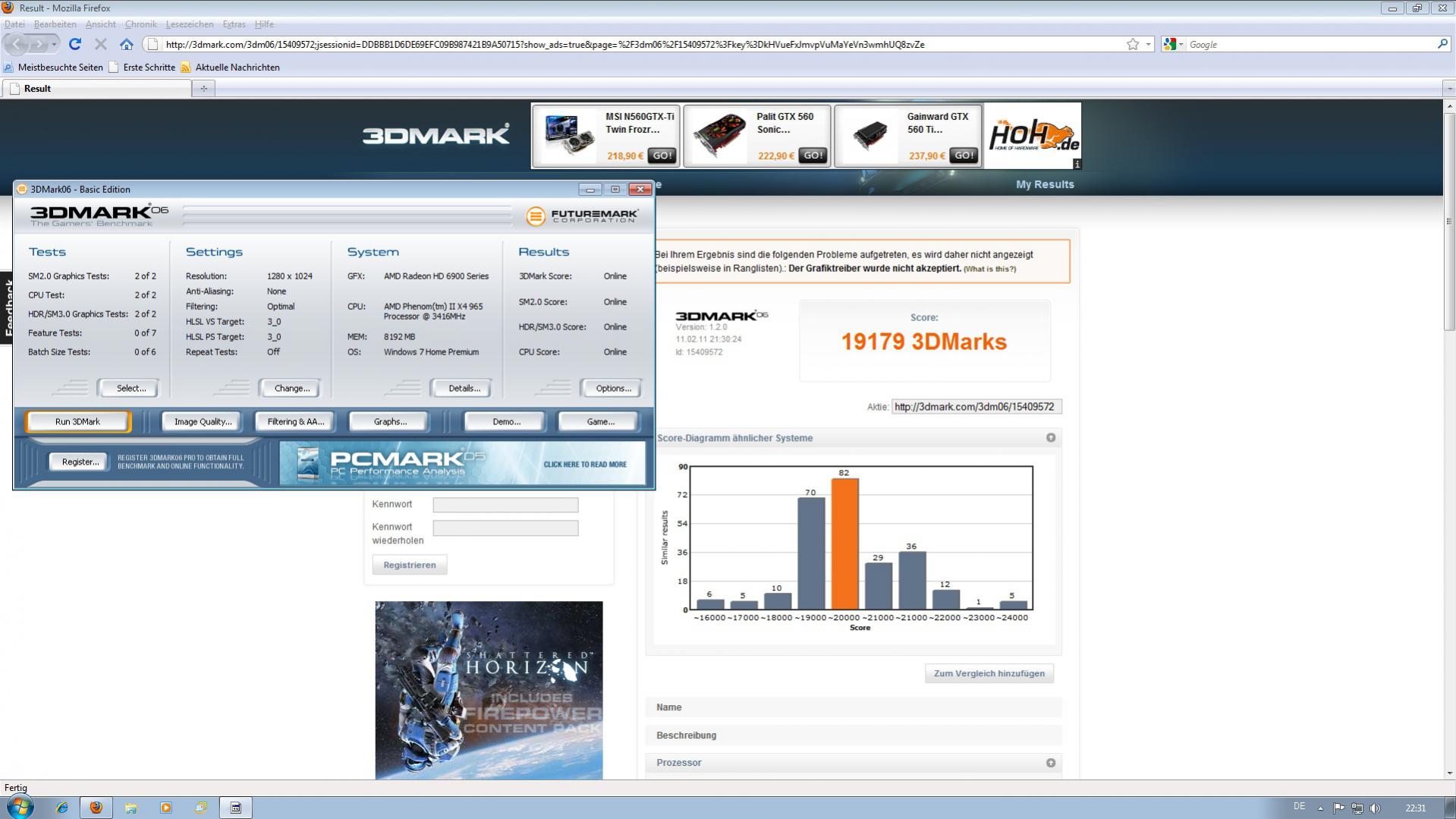
Task: Click GO button for Palit GTX 560
Action: click(813, 156)
